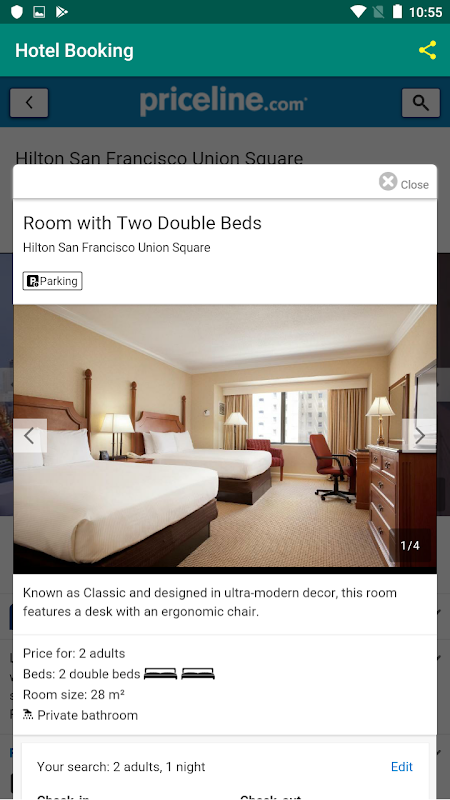
Task: Select the Room with Two Double Beds title
Action: 142,223
